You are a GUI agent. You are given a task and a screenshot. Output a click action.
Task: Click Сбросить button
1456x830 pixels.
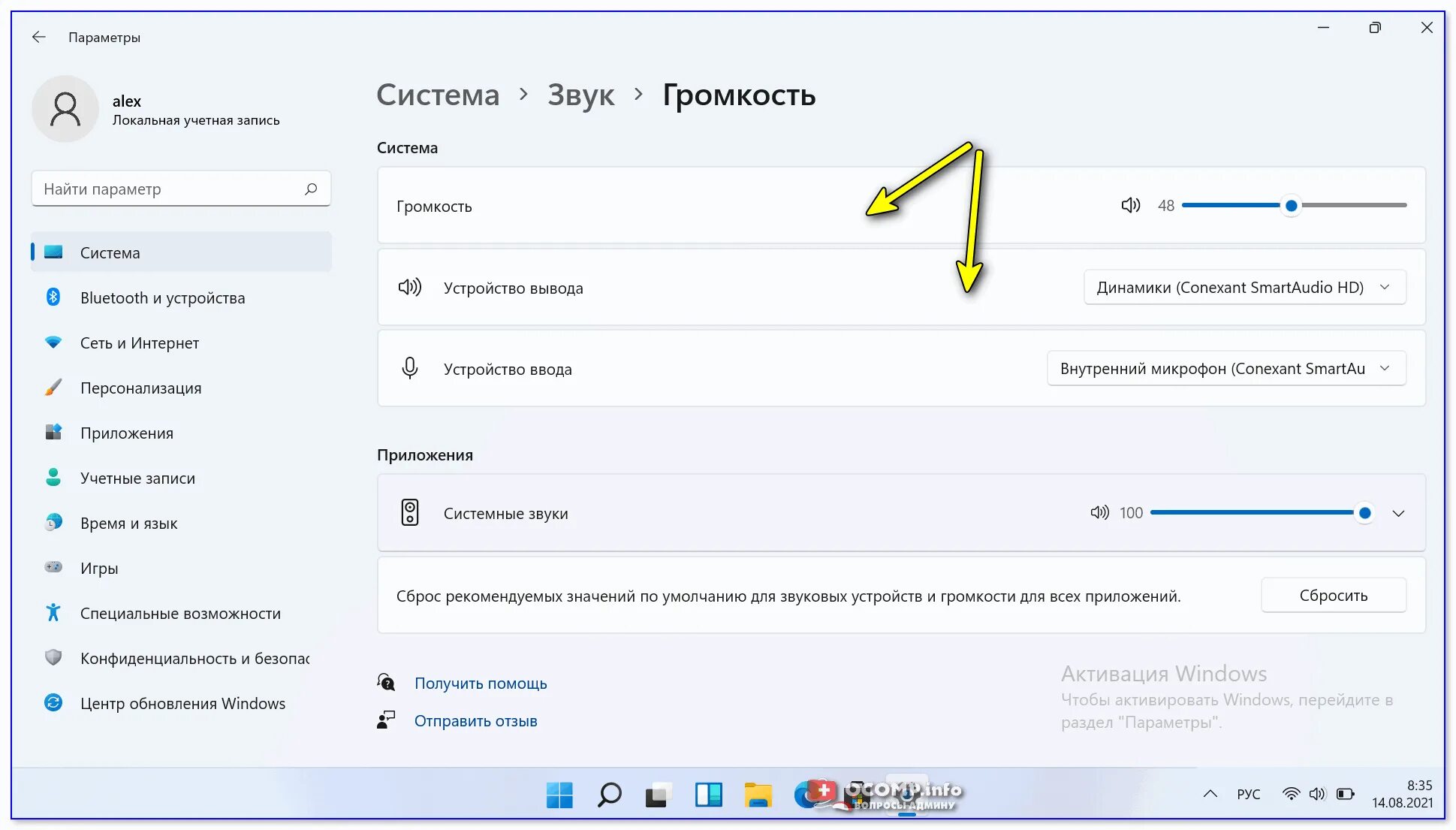(1333, 595)
